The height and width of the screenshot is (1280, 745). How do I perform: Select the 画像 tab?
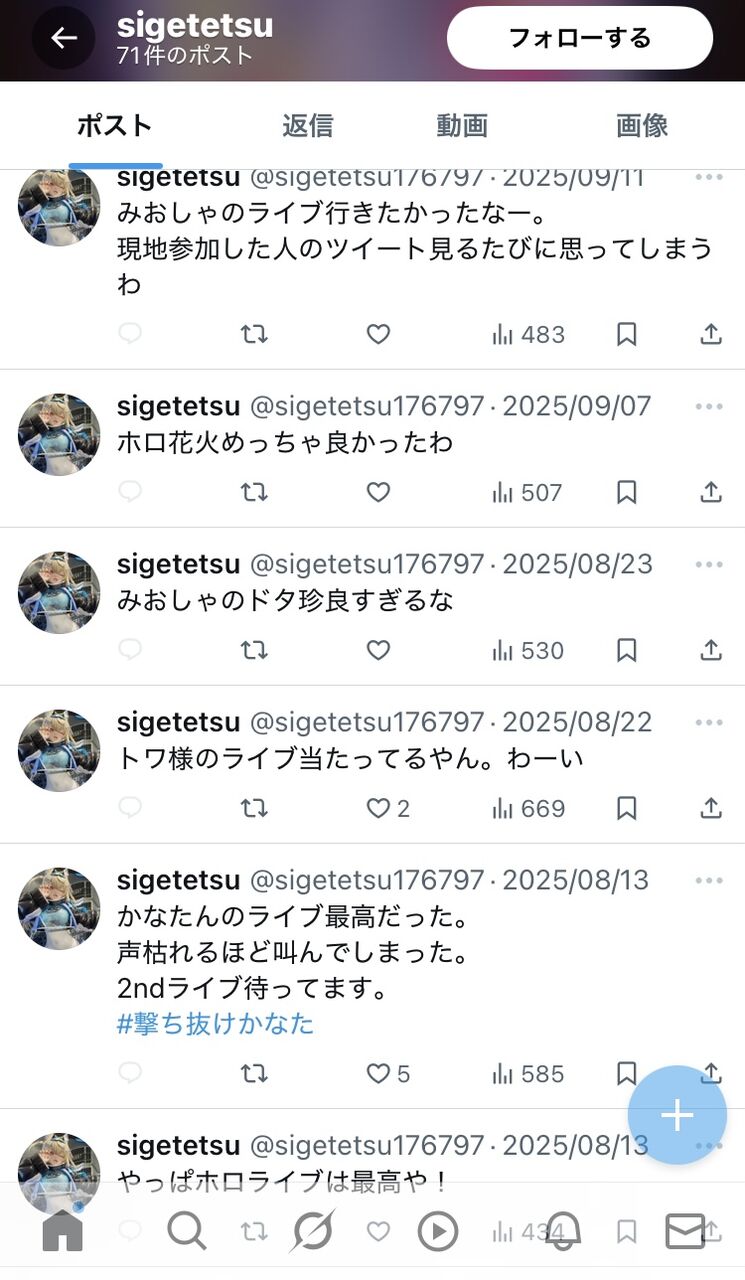(642, 126)
